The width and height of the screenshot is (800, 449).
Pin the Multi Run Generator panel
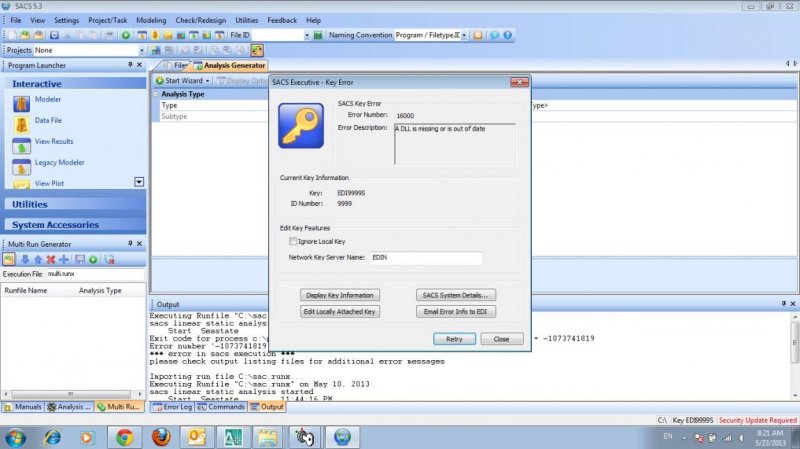tap(130, 243)
